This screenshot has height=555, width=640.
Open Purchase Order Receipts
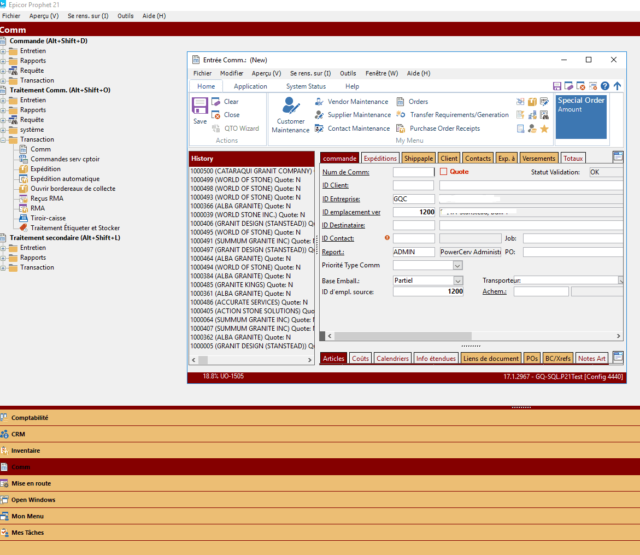(438, 129)
